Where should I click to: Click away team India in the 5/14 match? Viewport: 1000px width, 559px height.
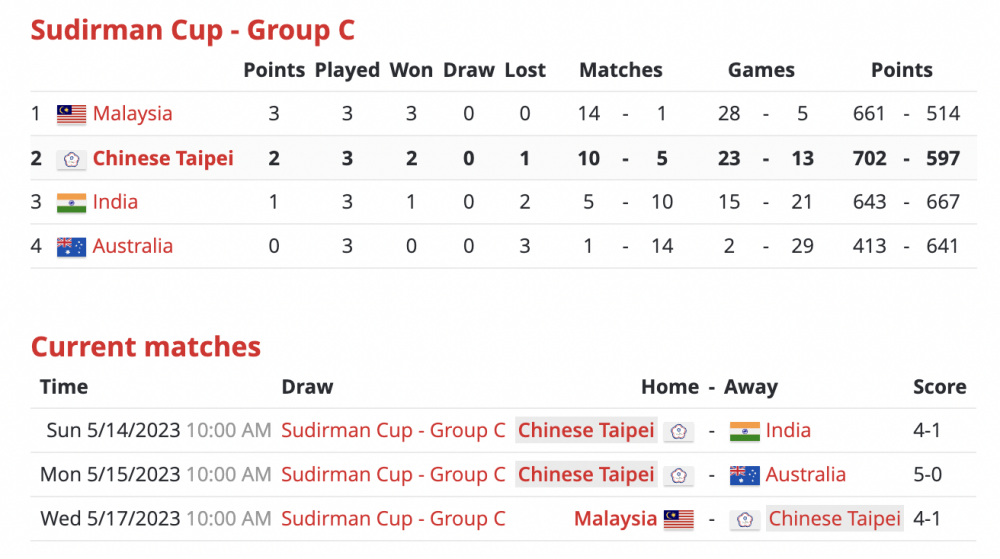pos(788,431)
